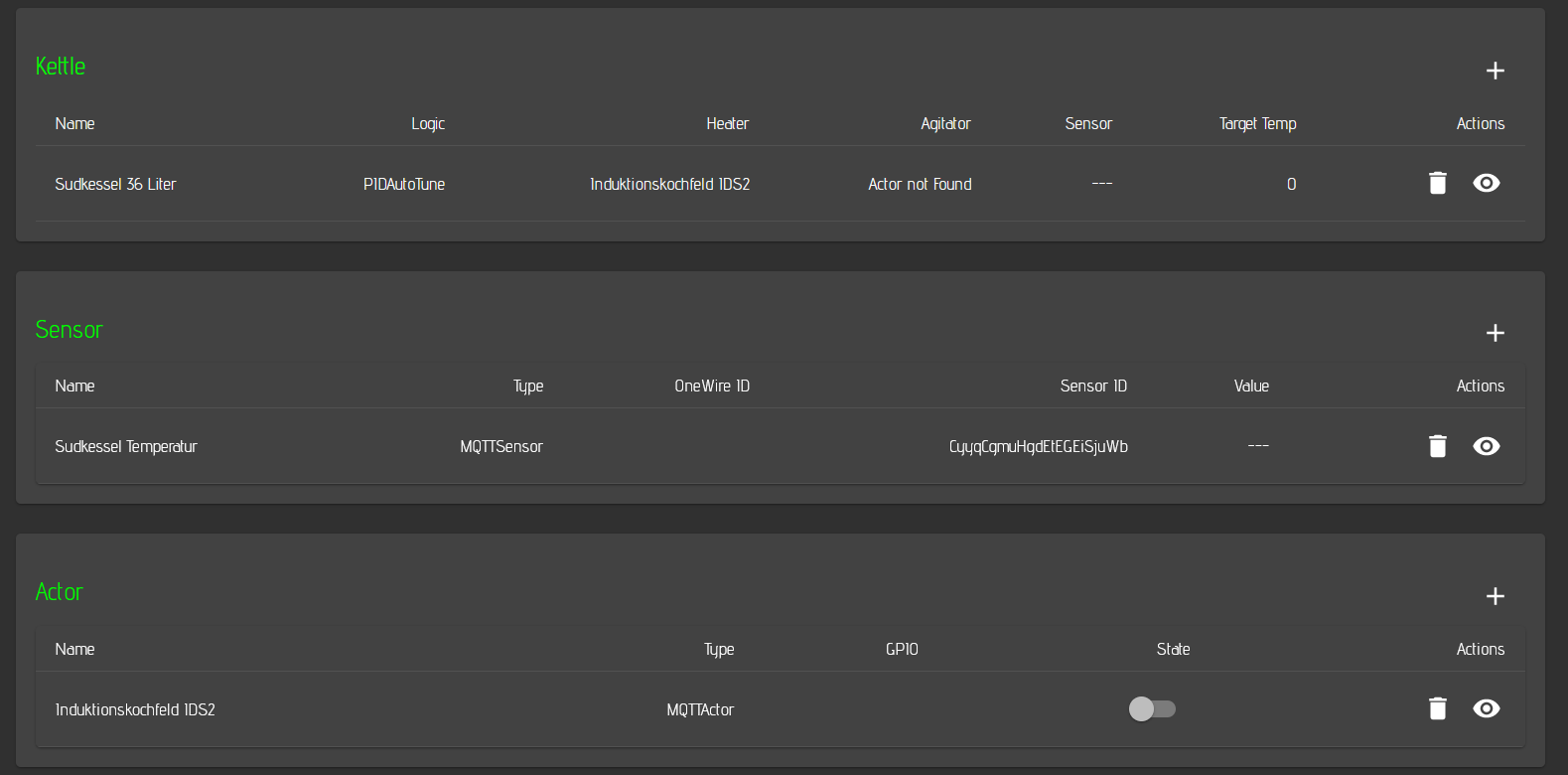Click the Kettle section heading

(x=61, y=67)
